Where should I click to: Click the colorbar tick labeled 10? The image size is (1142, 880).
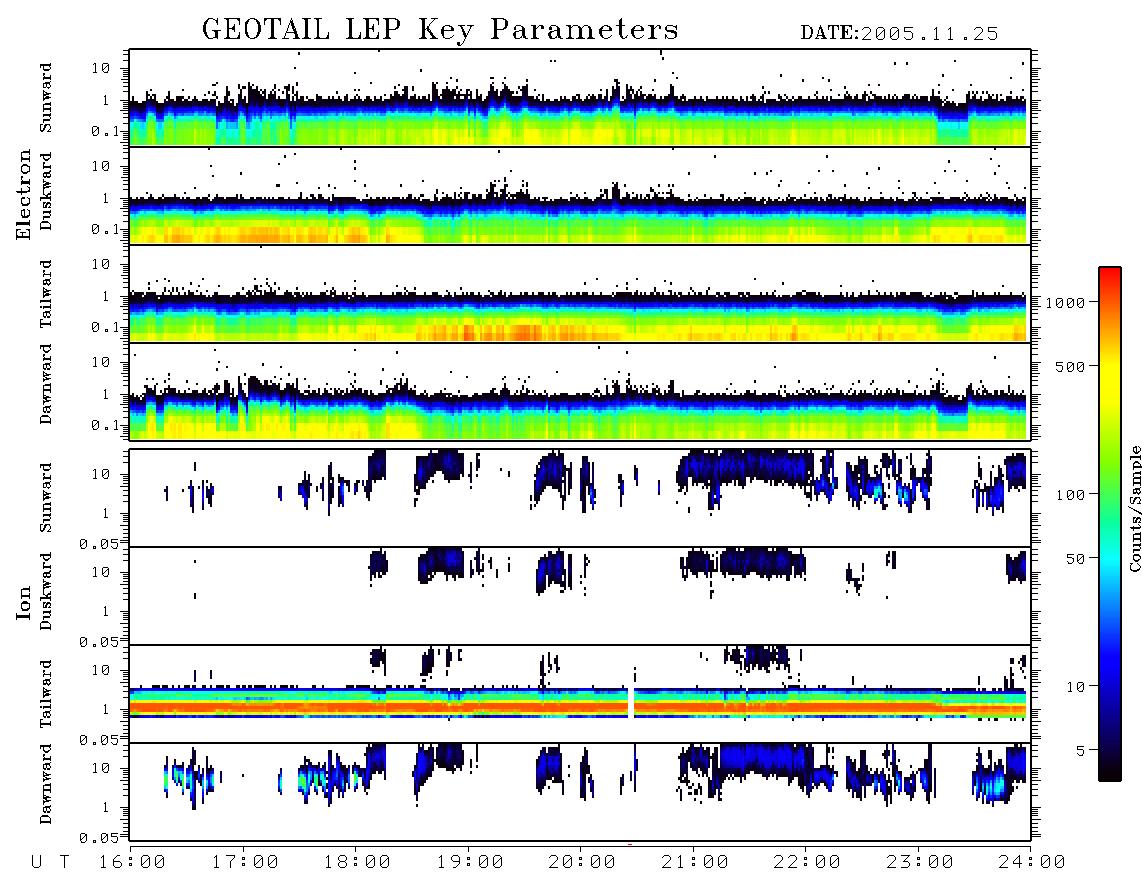click(1075, 686)
